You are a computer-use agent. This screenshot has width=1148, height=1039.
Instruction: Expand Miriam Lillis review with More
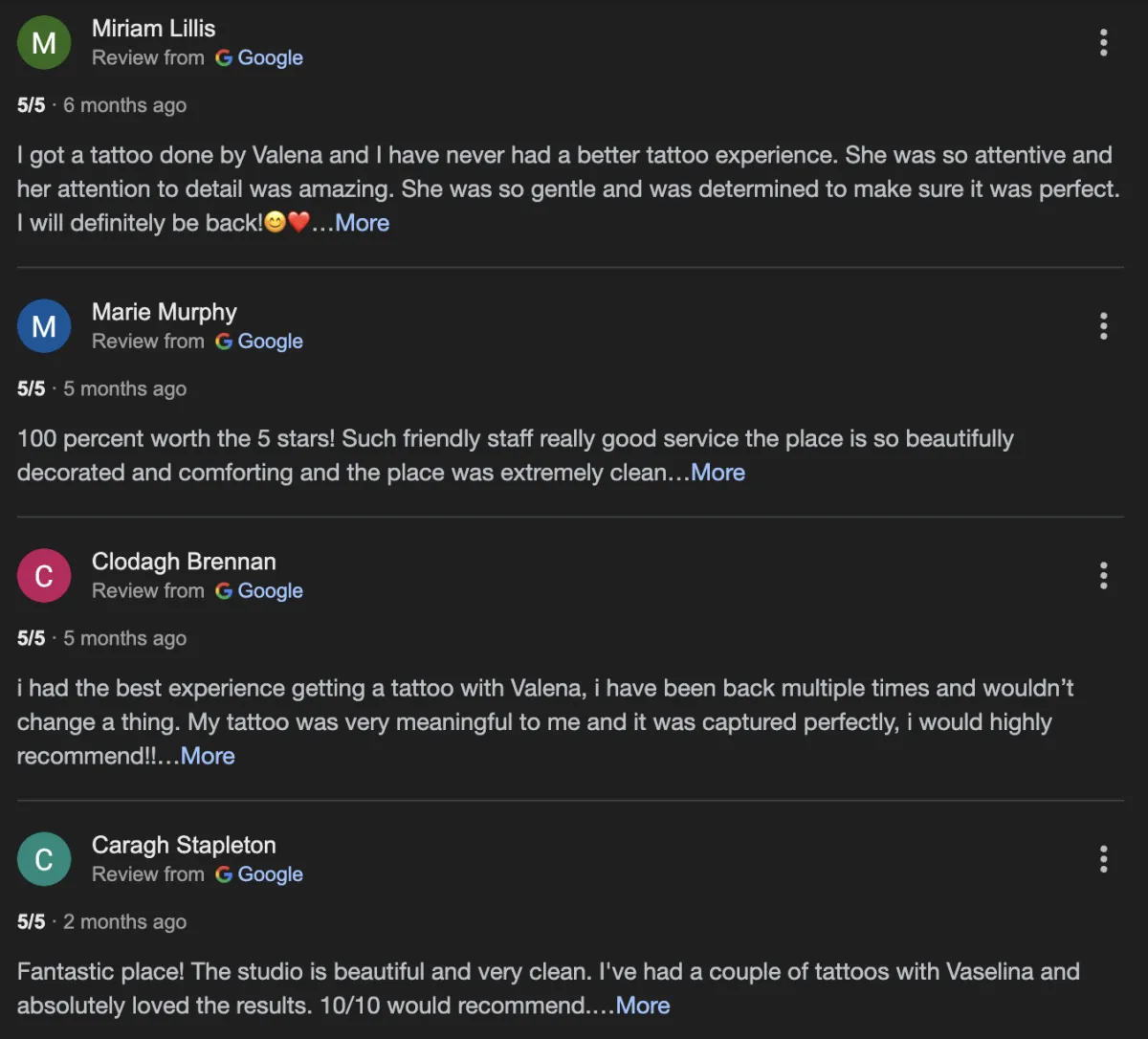pos(363,223)
